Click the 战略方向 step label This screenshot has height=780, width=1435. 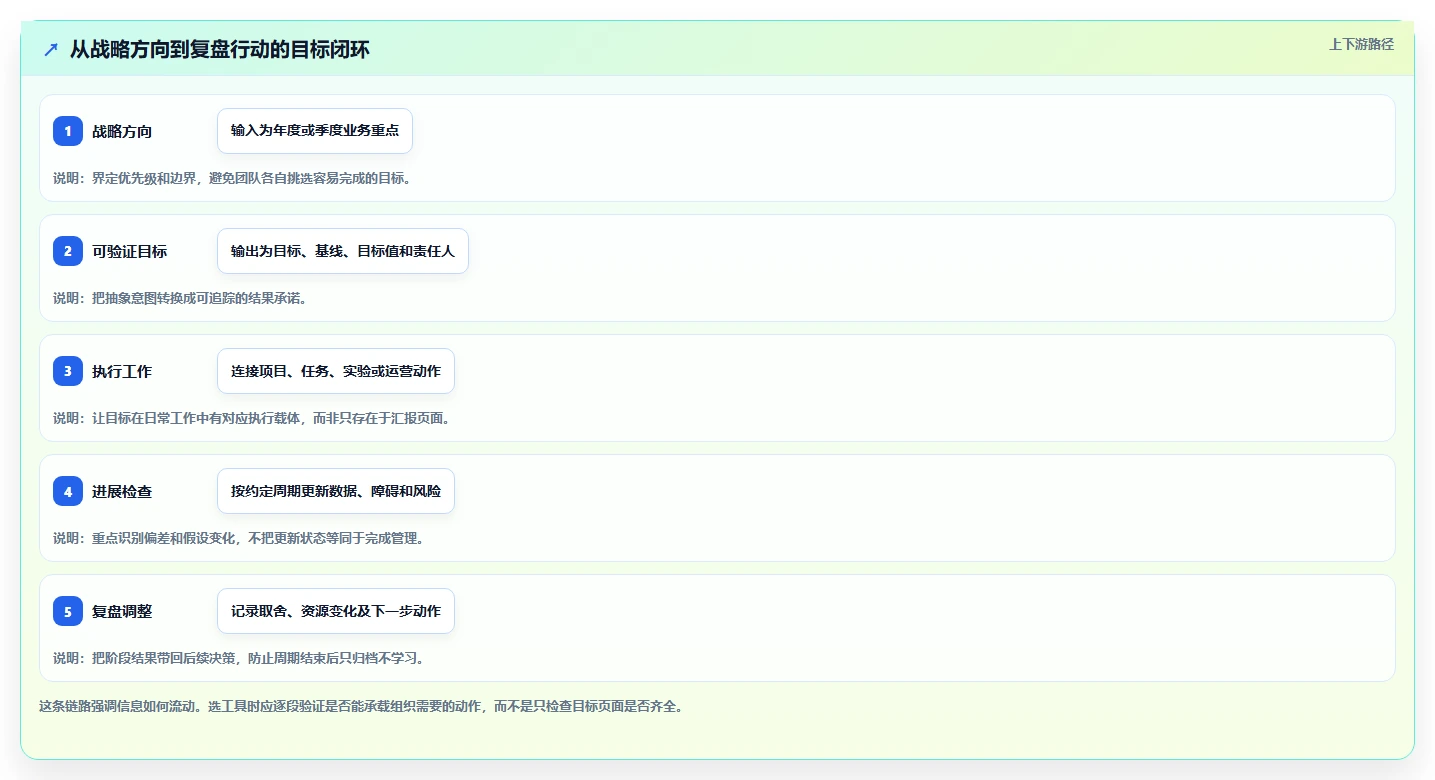122,131
